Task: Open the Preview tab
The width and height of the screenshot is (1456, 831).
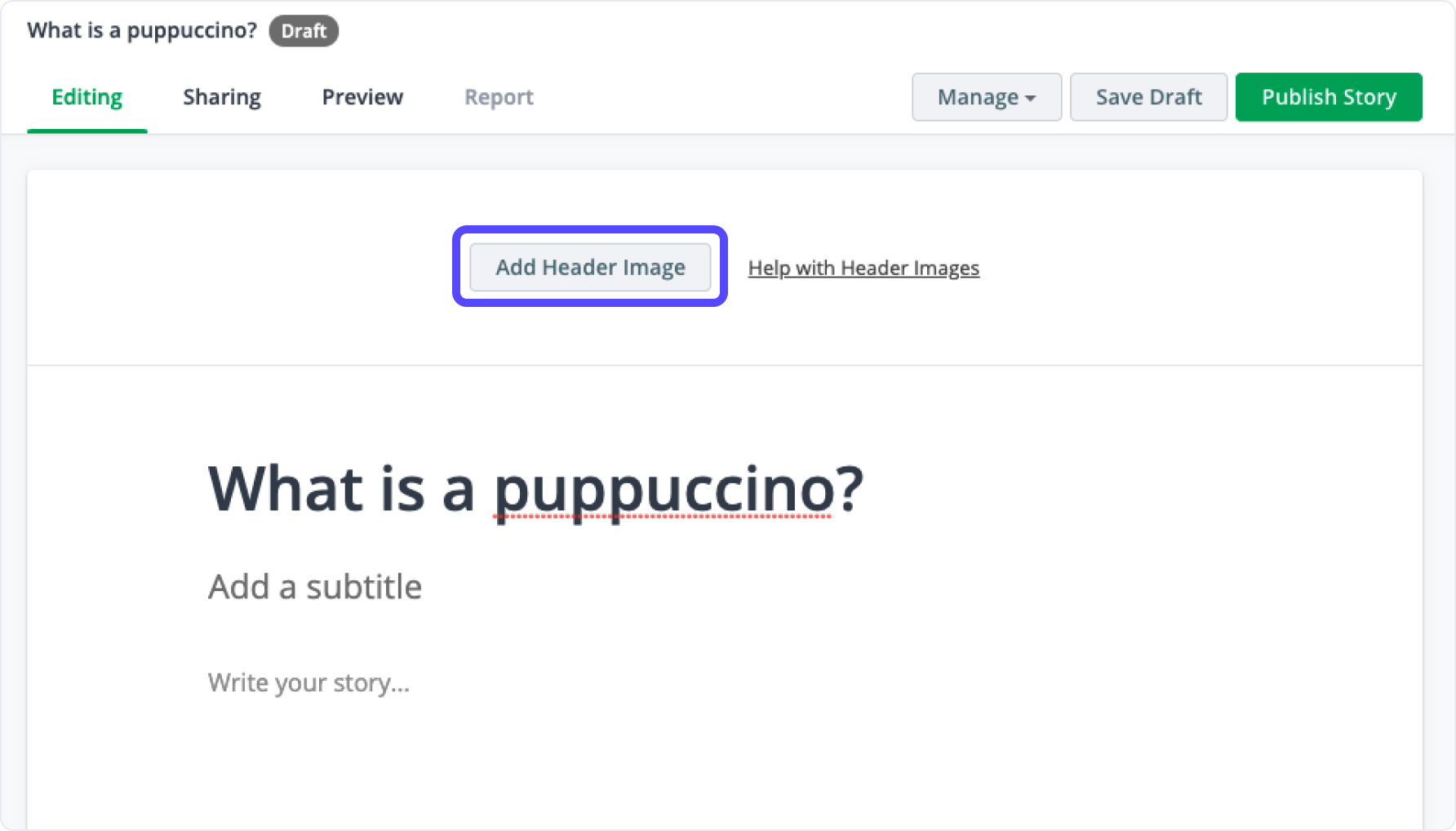Action: click(x=362, y=97)
